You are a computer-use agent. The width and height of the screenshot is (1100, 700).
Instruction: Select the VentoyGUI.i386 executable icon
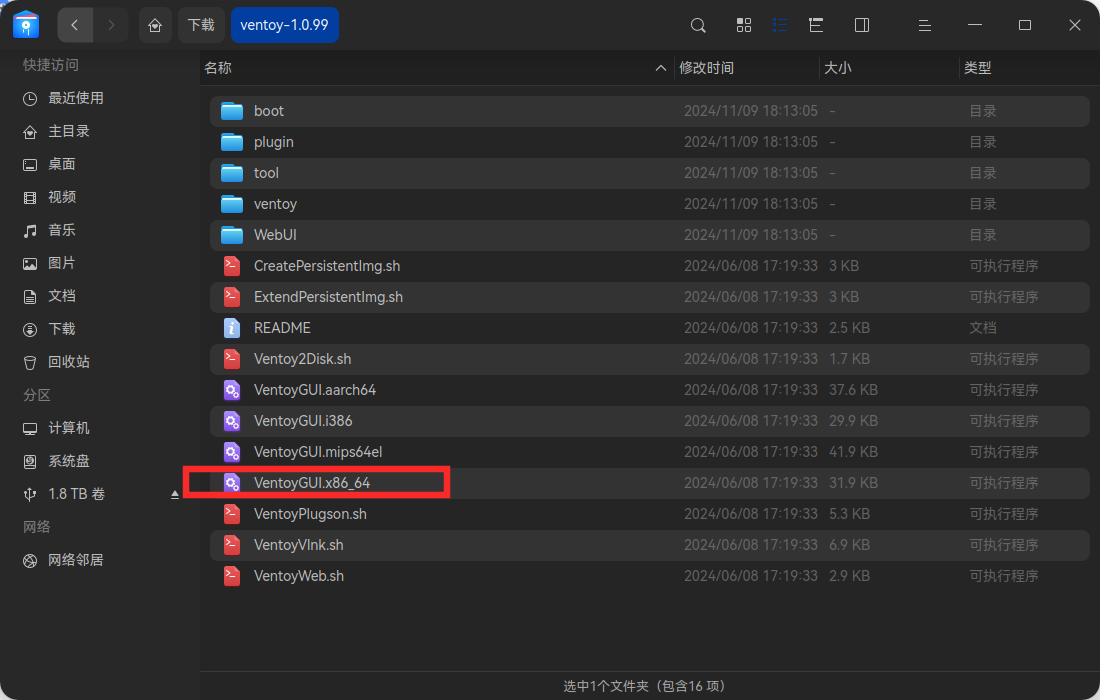(232, 421)
